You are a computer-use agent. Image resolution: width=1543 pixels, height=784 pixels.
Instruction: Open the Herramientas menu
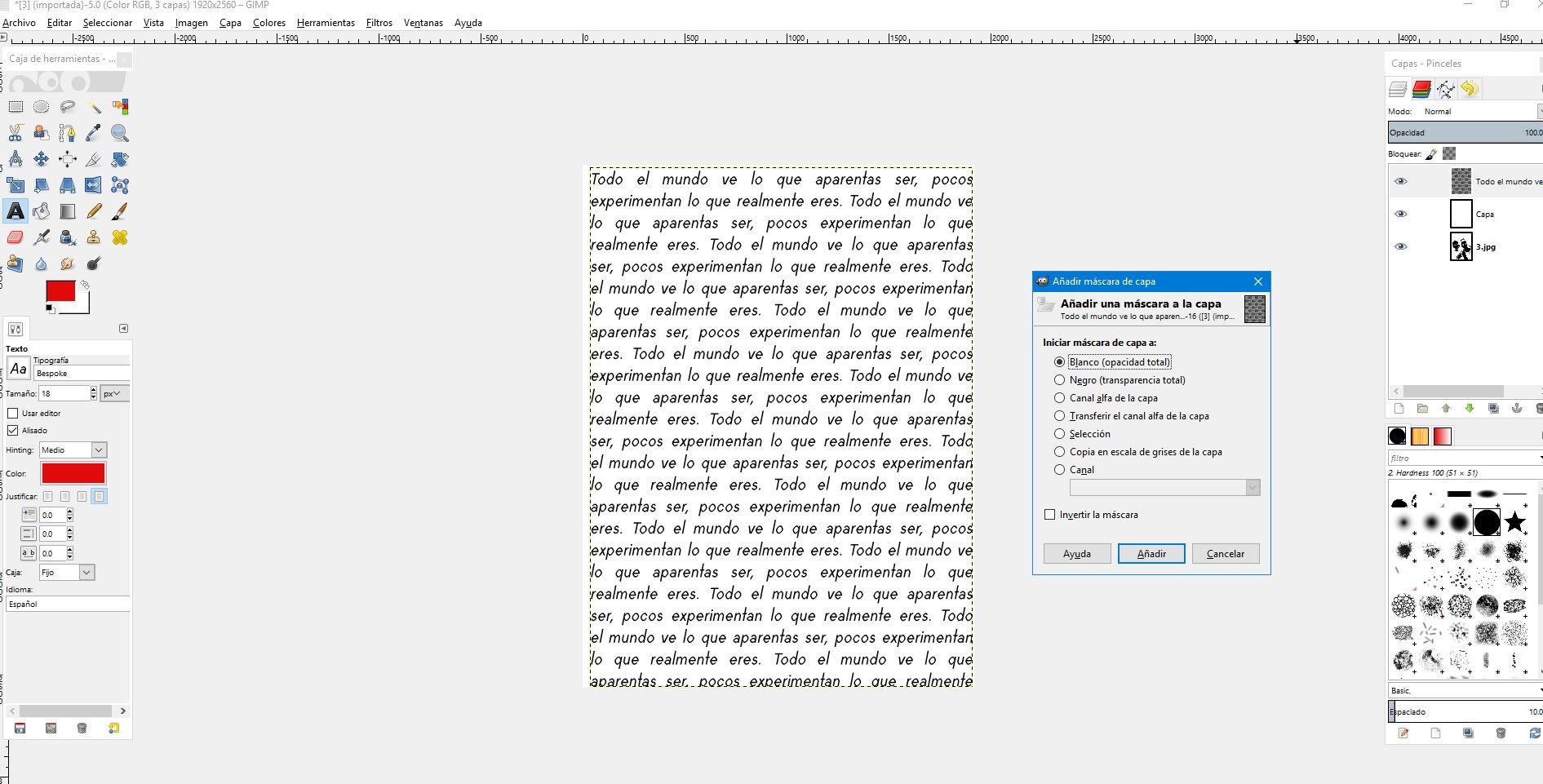point(326,23)
